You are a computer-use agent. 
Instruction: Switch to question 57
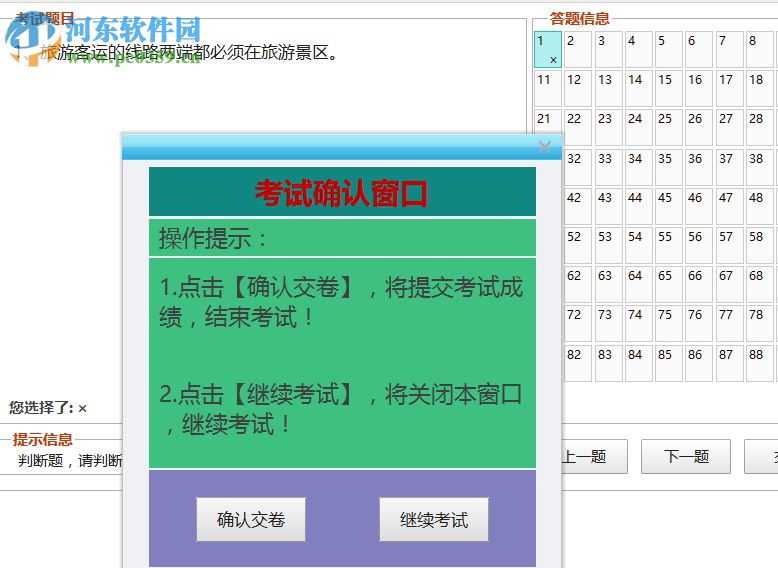(729, 246)
